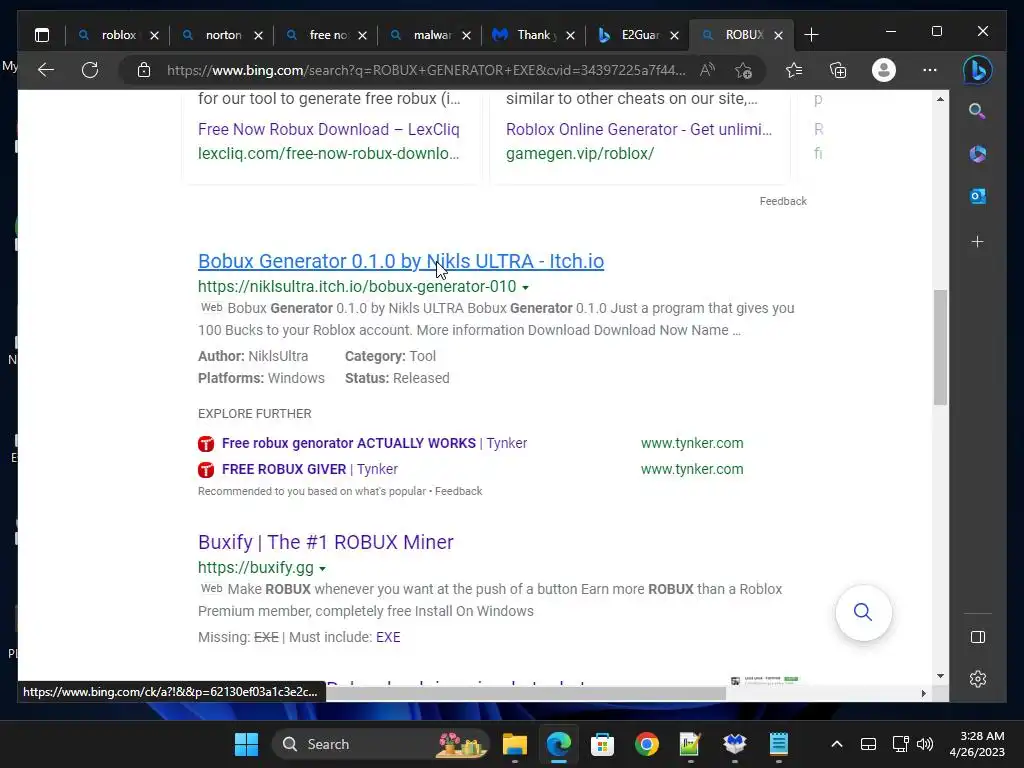Open Free Now Robux Download LexCliq link
The height and width of the screenshot is (768, 1024).
(328, 129)
